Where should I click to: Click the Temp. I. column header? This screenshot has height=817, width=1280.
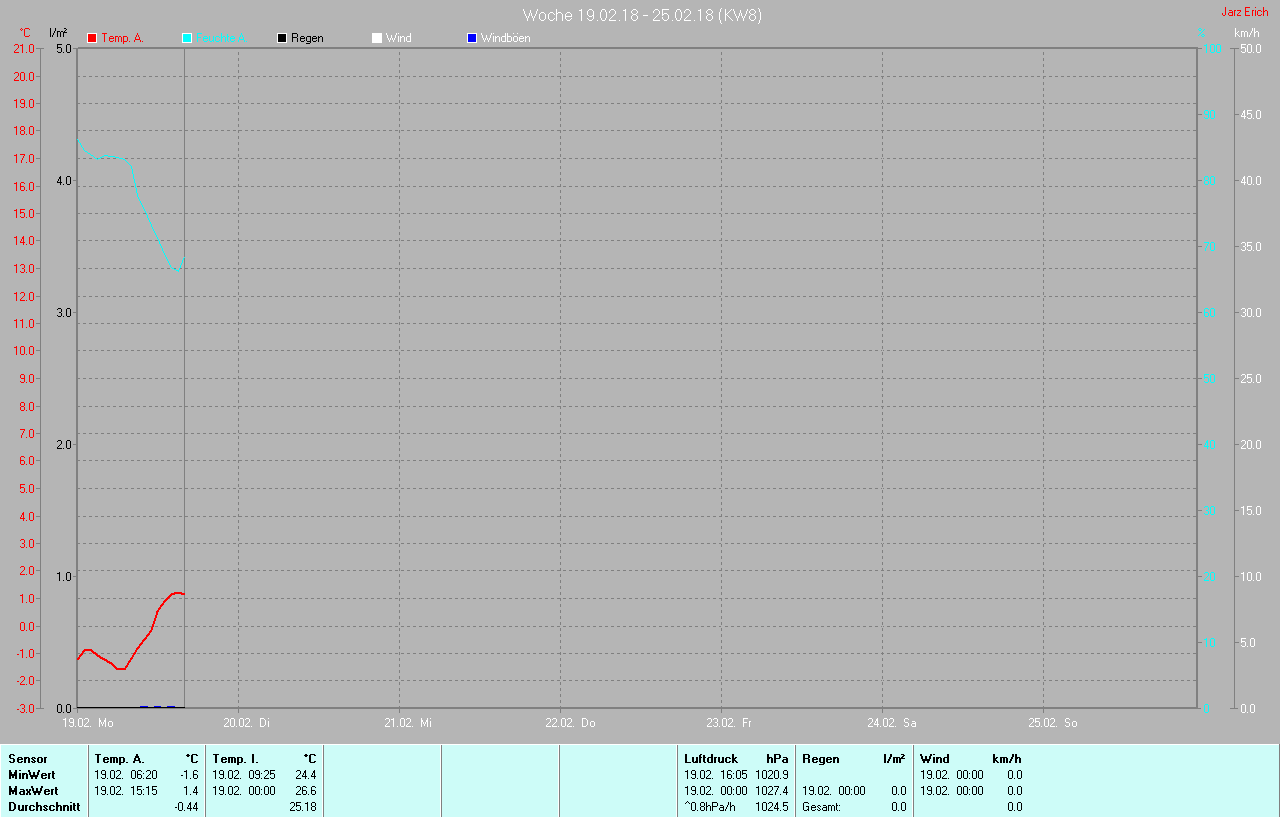[235, 759]
